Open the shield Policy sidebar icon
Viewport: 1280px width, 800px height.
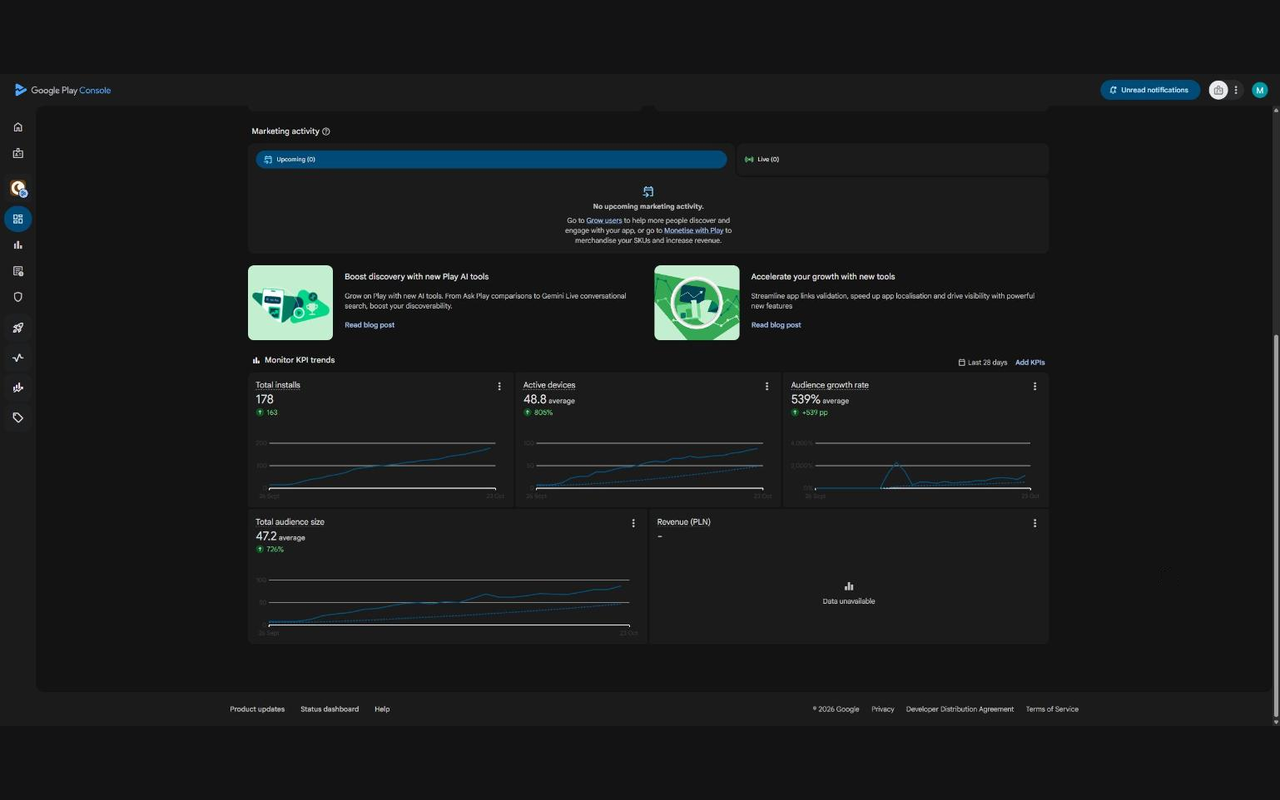pyautogui.click(x=18, y=297)
